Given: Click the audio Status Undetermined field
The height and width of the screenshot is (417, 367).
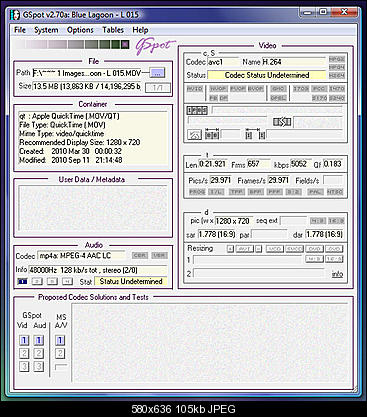Looking at the screenshot, I should point(131,282).
